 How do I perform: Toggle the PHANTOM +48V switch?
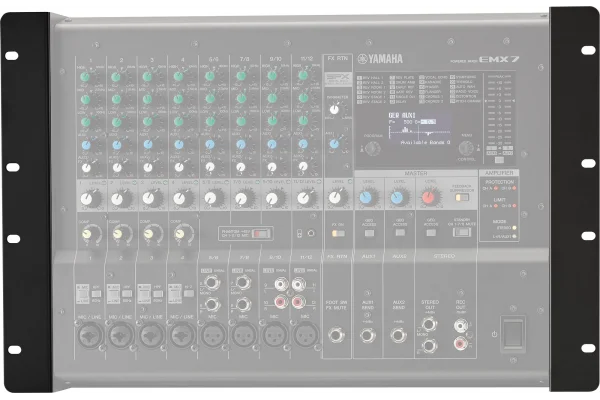coord(261,233)
